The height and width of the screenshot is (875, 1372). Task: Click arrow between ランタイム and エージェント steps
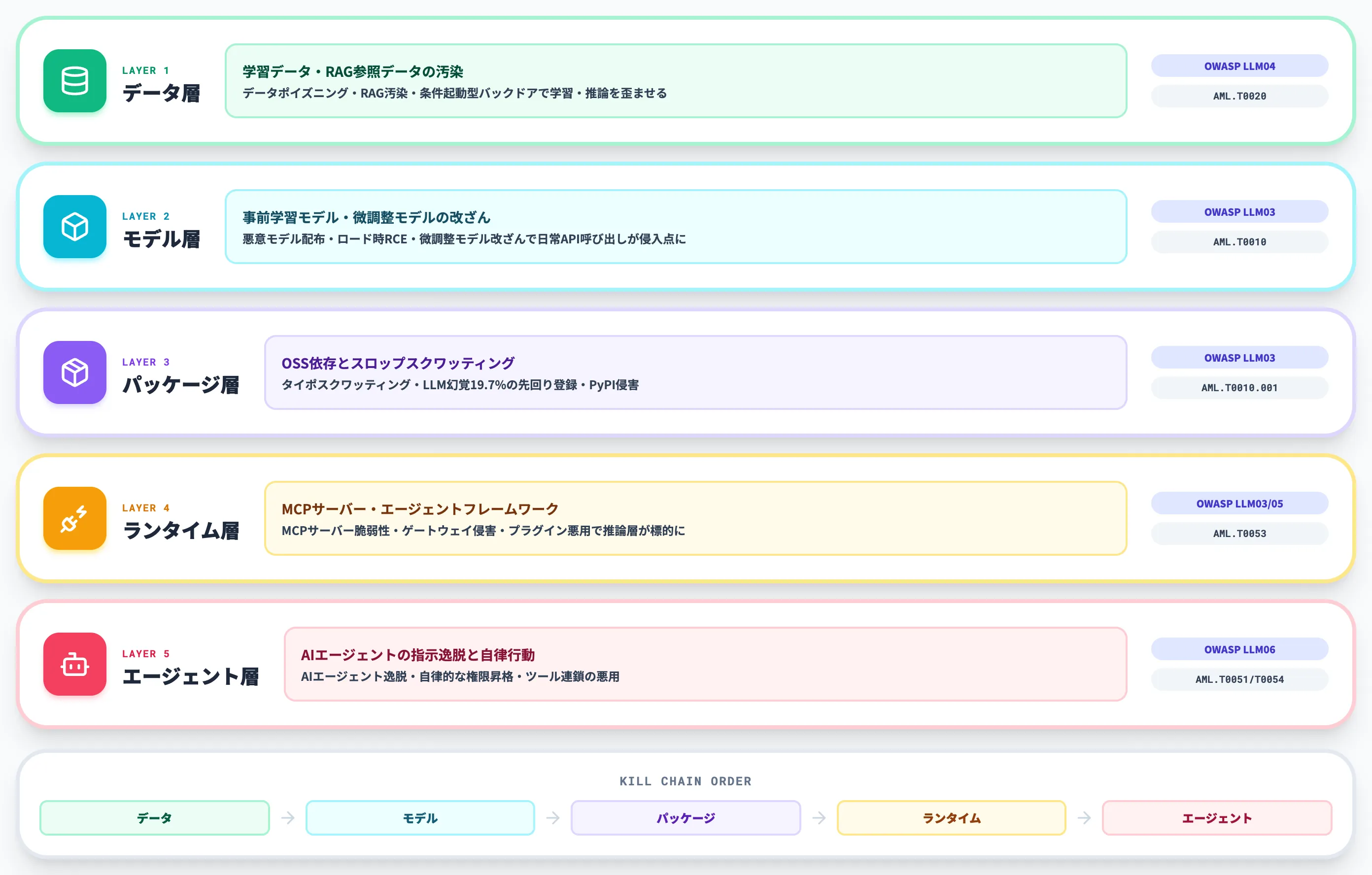pos(1084,818)
